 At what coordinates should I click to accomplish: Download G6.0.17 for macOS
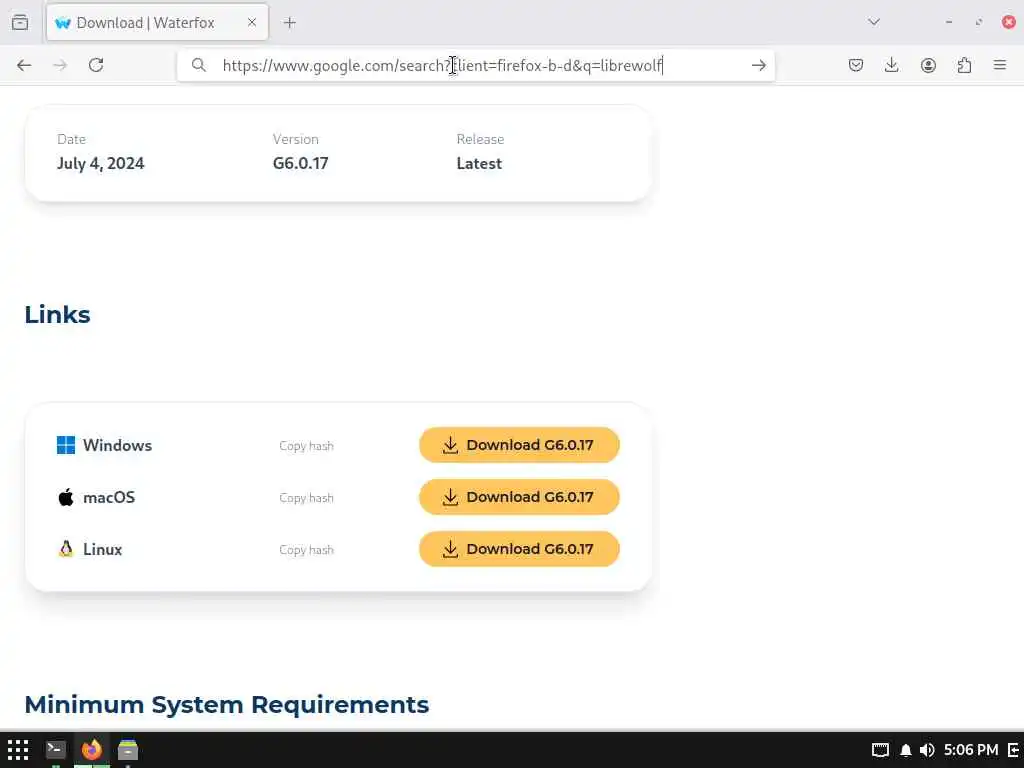click(x=519, y=497)
